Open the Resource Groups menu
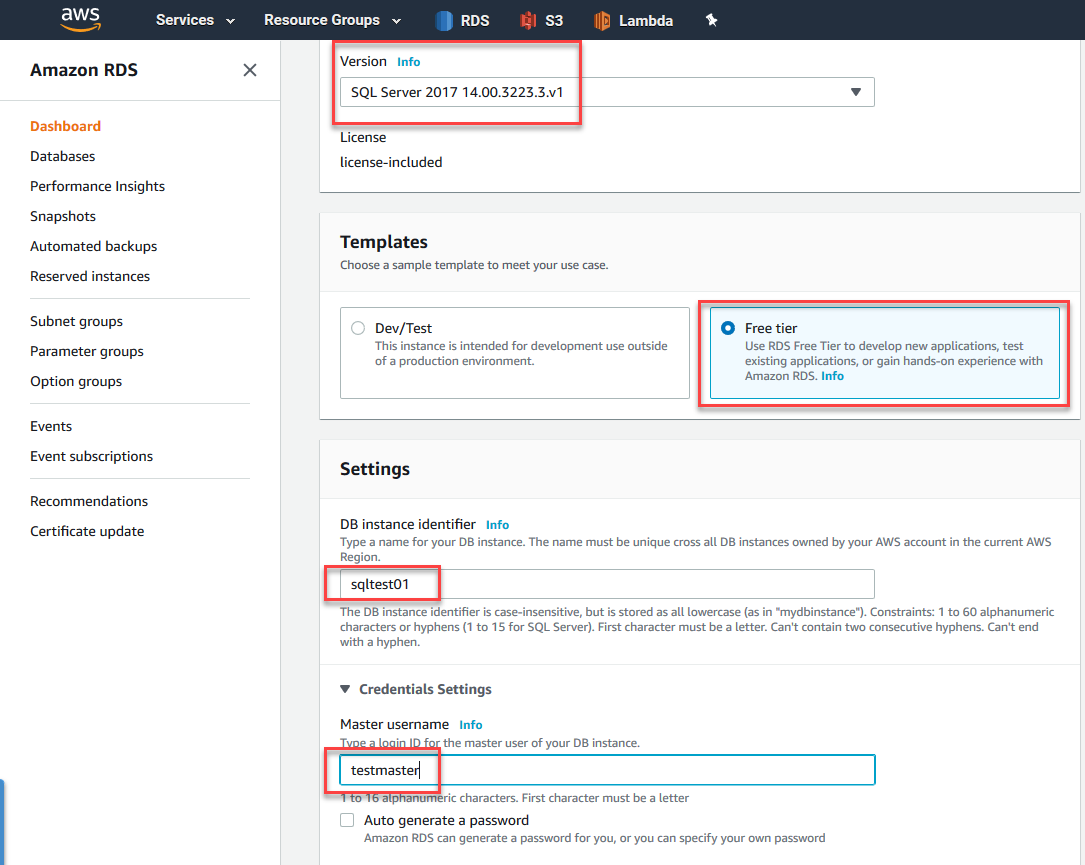 332,20
